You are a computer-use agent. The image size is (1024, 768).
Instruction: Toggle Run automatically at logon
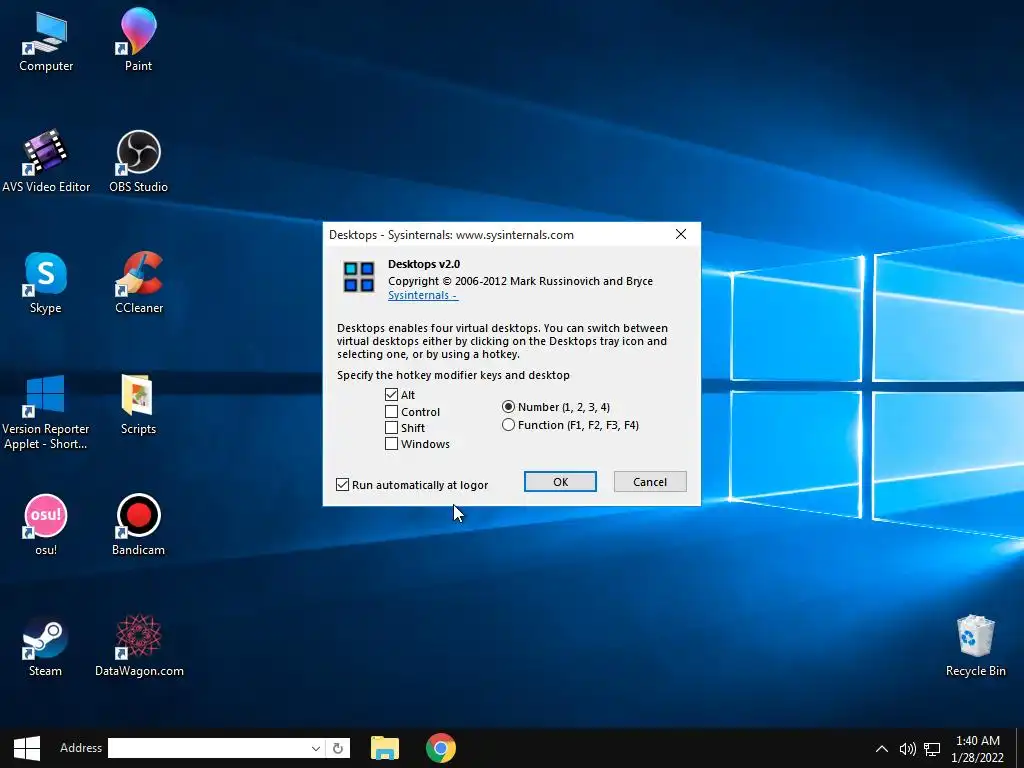(343, 485)
